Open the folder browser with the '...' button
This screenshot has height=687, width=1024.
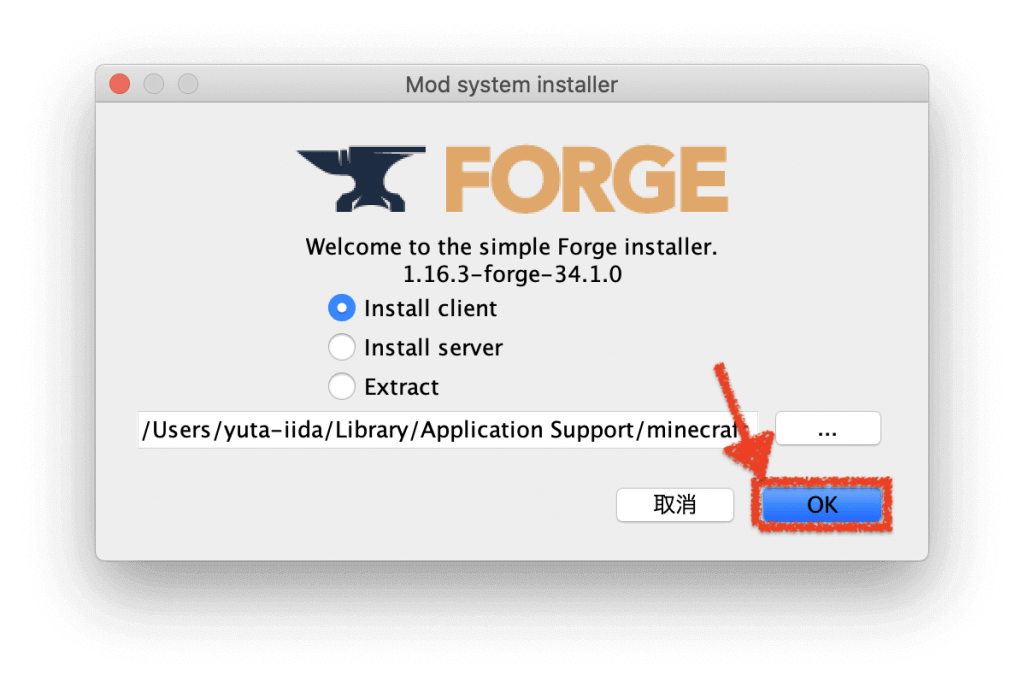coord(827,429)
